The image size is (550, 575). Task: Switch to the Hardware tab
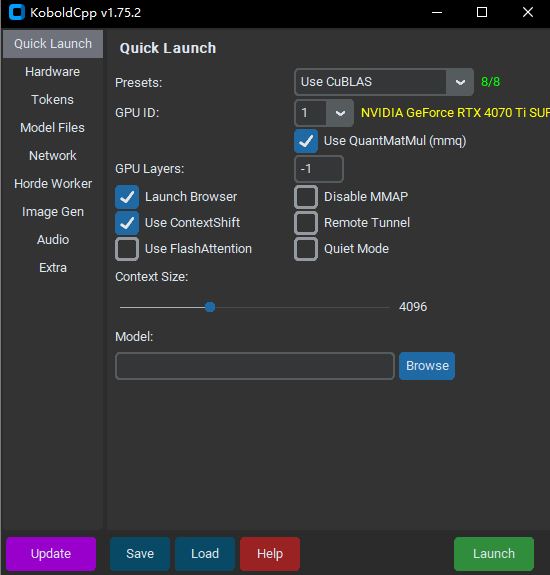pos(53,72)
